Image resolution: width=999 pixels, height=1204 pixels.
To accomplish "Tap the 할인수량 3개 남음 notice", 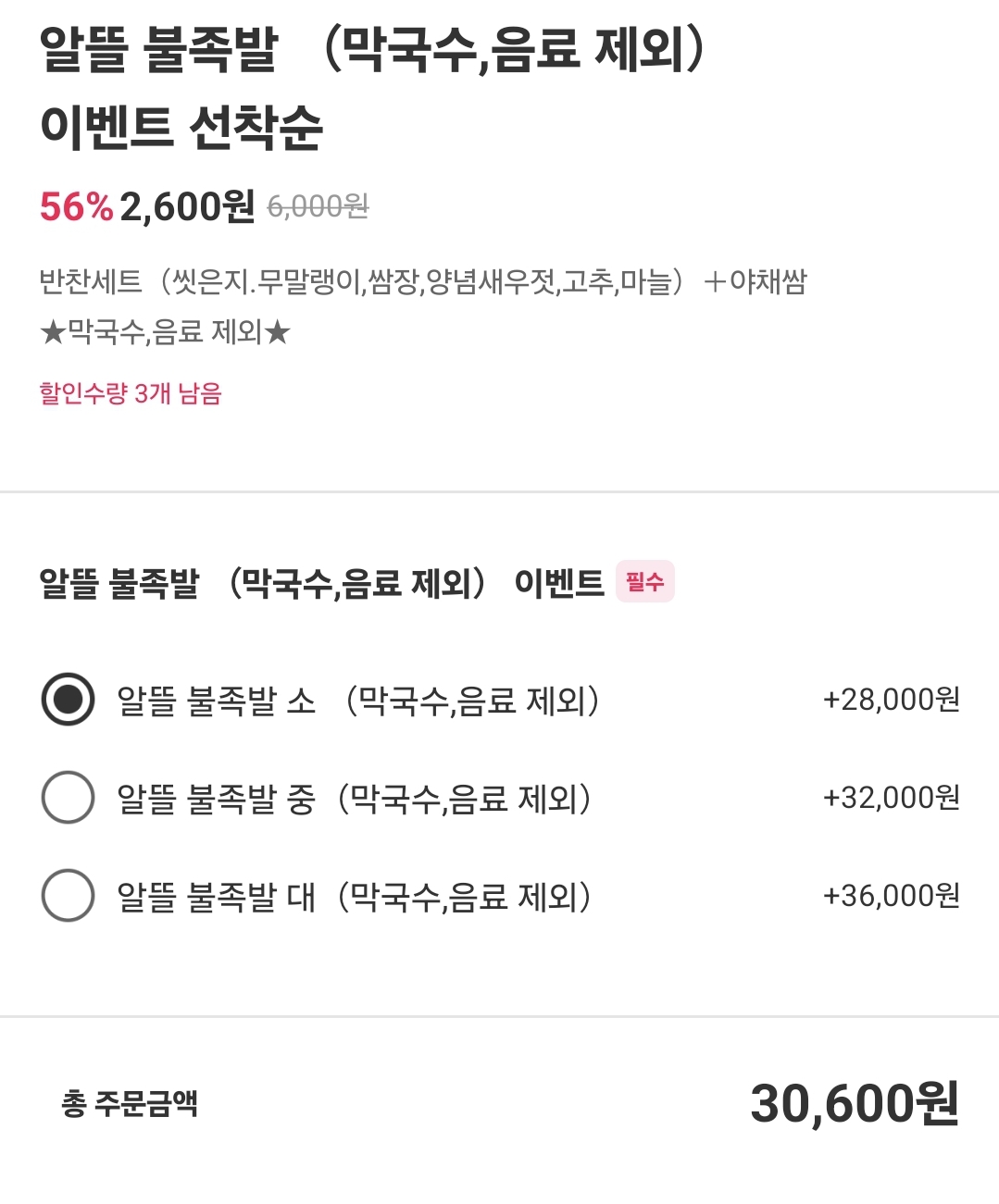I will click(x=131, y=393).
